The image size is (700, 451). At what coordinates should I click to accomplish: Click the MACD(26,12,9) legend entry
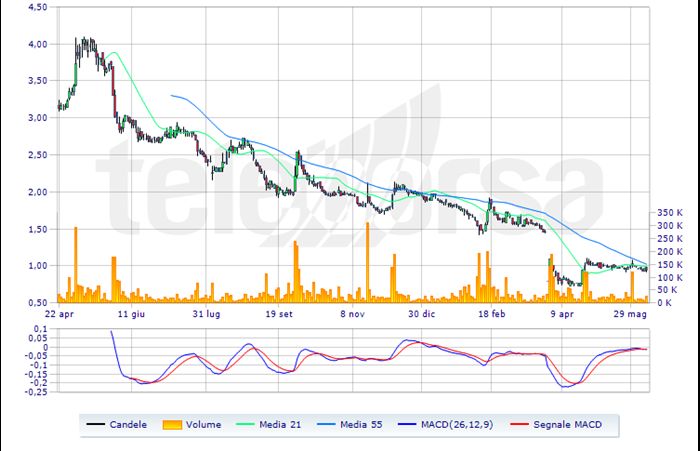pos(446,425)
